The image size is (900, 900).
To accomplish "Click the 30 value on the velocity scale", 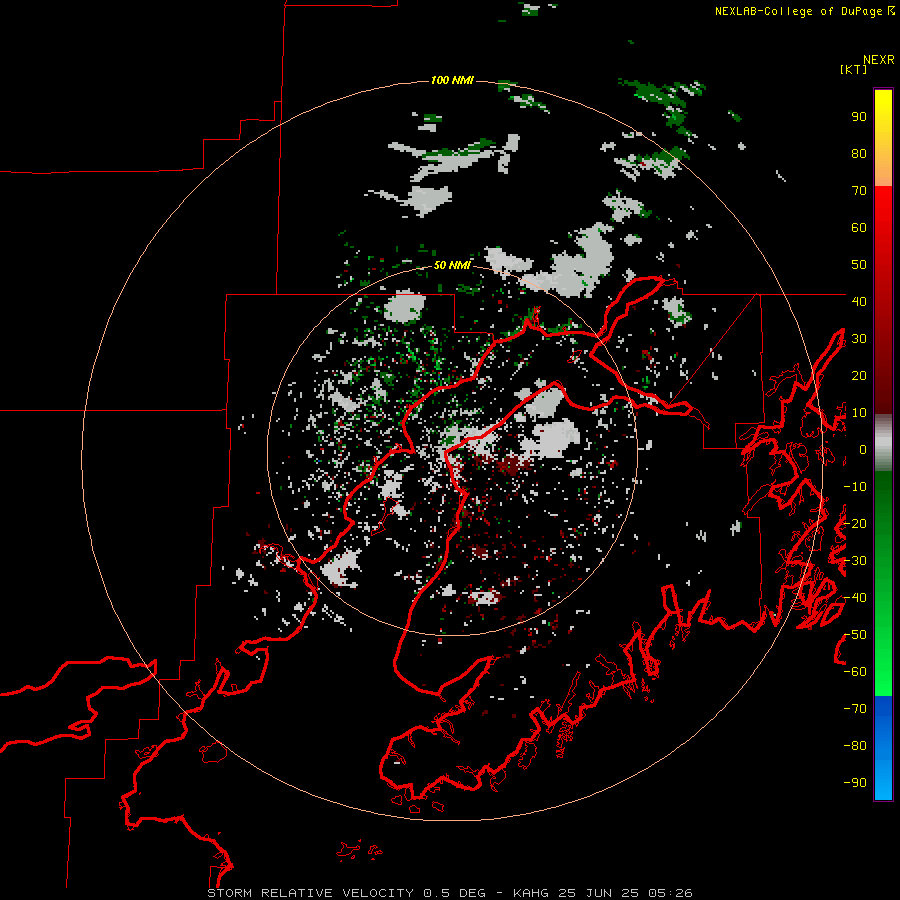I will [x=859, y=339].
